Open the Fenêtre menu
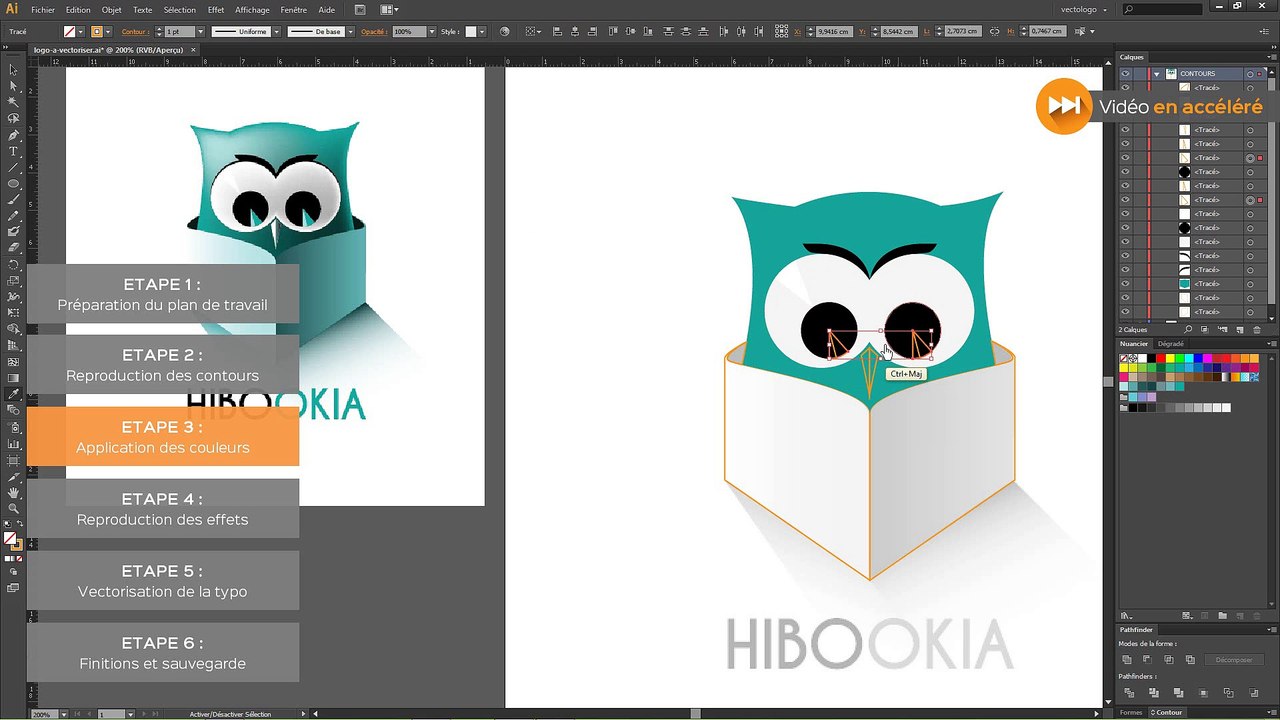This screenshot has width=1280, height=720. [294, 10]
